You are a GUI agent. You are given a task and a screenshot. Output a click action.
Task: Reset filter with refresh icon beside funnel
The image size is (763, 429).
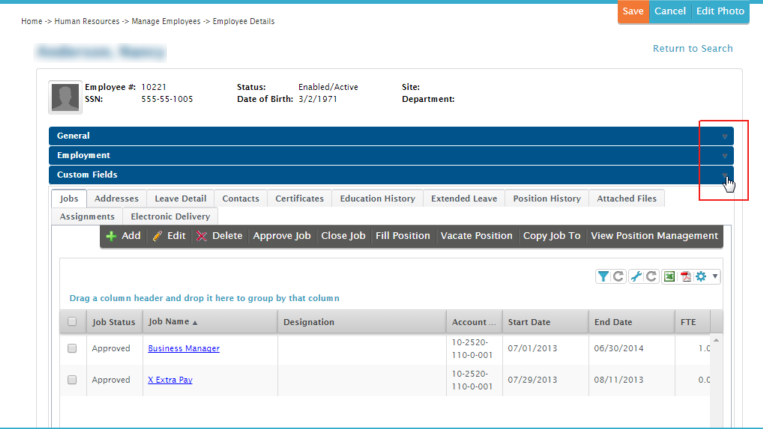pos(618,276)
